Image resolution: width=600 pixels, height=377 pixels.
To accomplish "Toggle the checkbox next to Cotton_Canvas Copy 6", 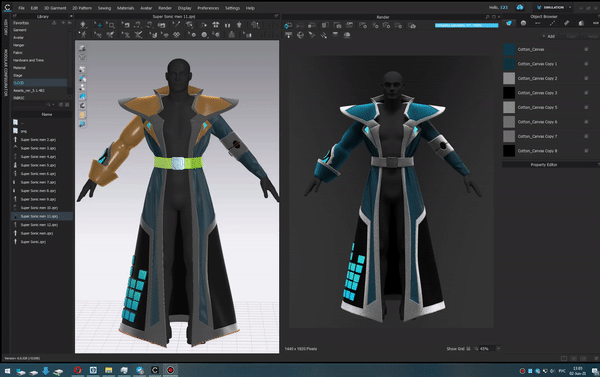I will tap(586, 122).
